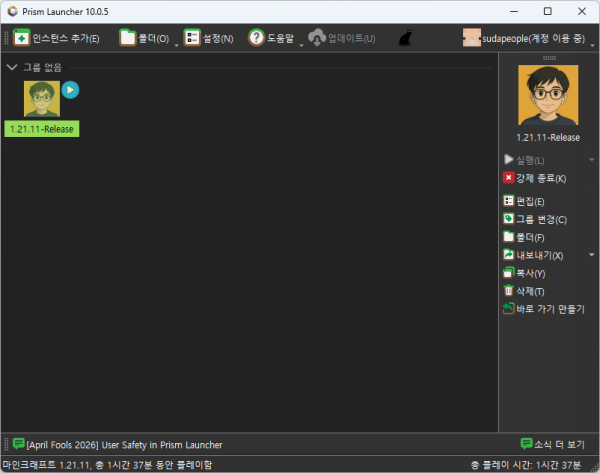Image resolution: width=600 pixels, height=473 pixels.
Task: Click 그룹 변경(C) change group
Action: [x=535, y=219]
